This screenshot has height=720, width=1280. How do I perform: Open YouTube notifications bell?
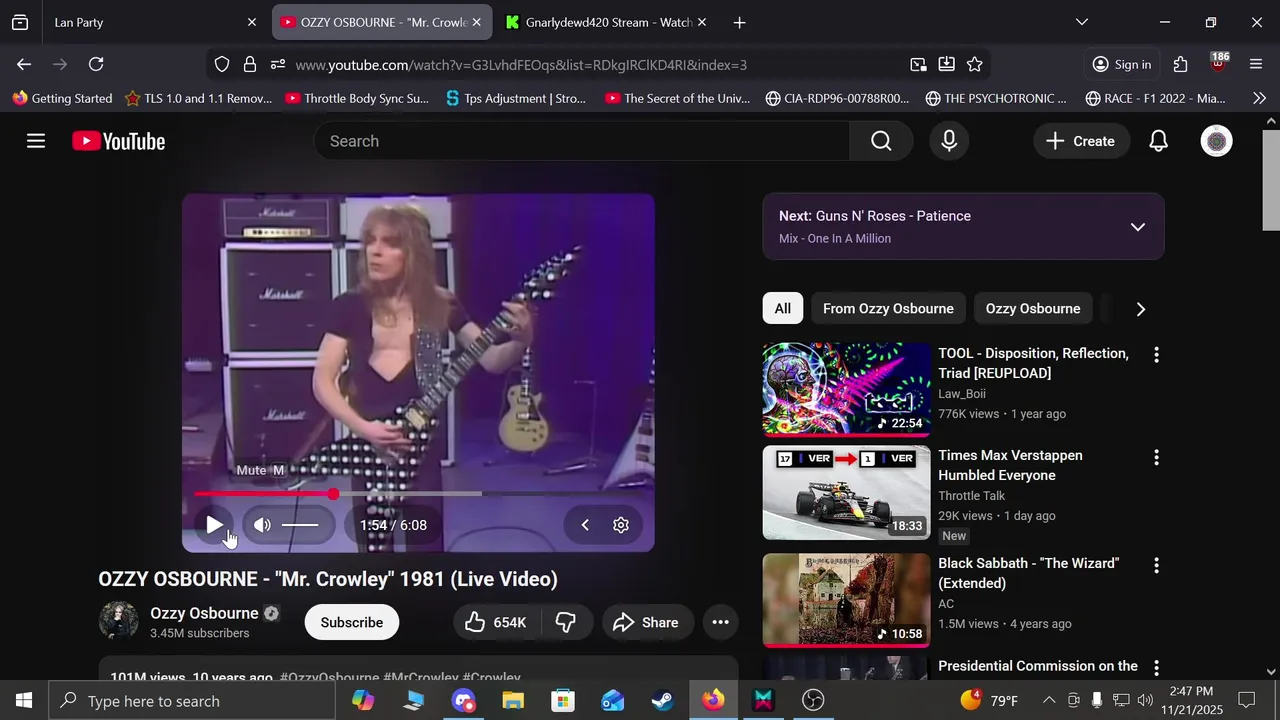1158,141
